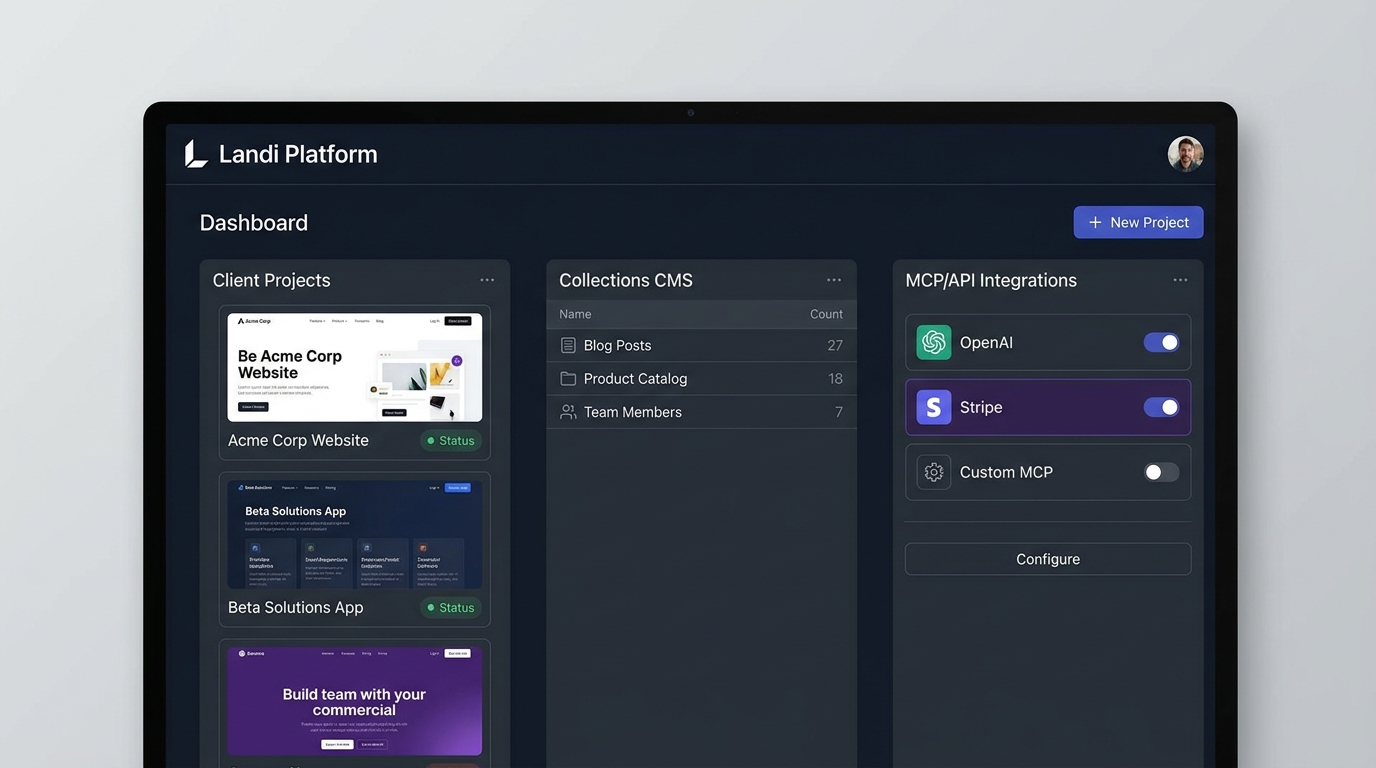This screenshot has height=768, width=1376.
Task: Disable the OpenAI integration toggle
Action: coord(1161,342)
